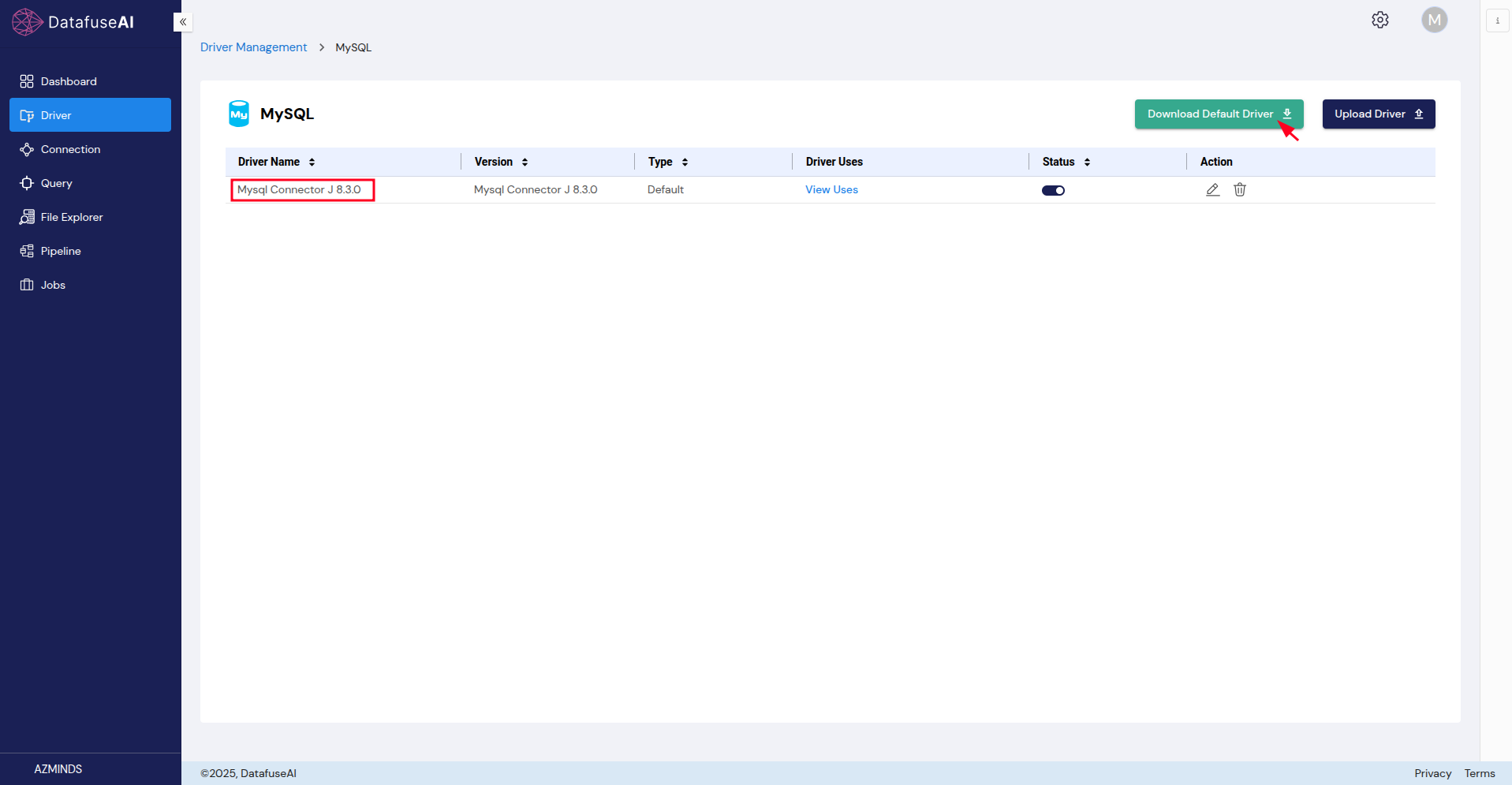
Task: Click the Download Default Driver button
Action: pyautogui.click(x=1218, y=114)
